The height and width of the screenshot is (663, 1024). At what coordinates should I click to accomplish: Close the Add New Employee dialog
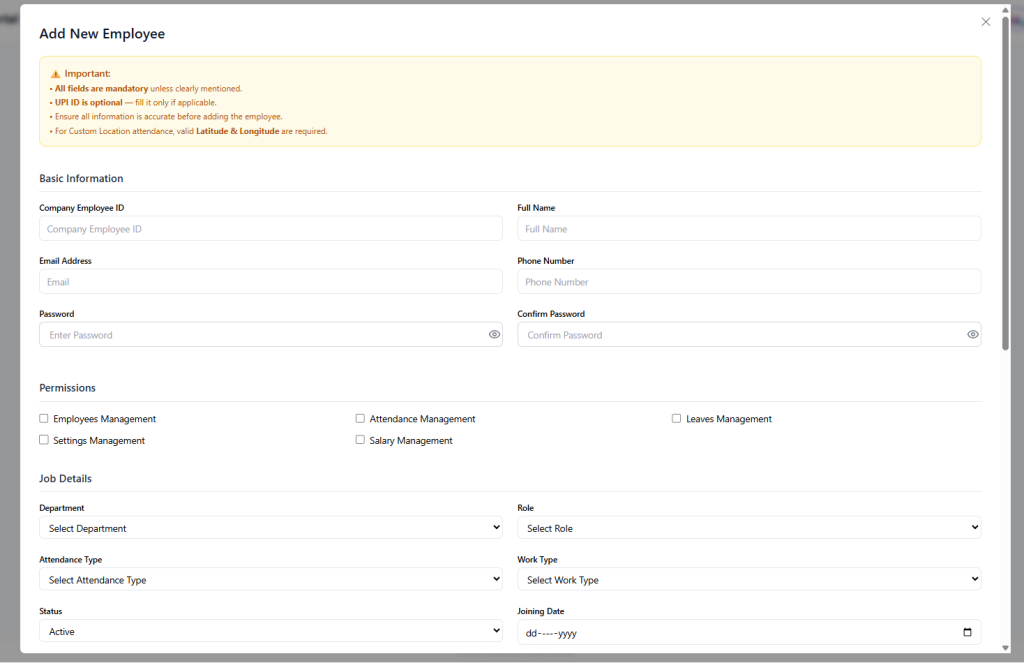(985, 22)
